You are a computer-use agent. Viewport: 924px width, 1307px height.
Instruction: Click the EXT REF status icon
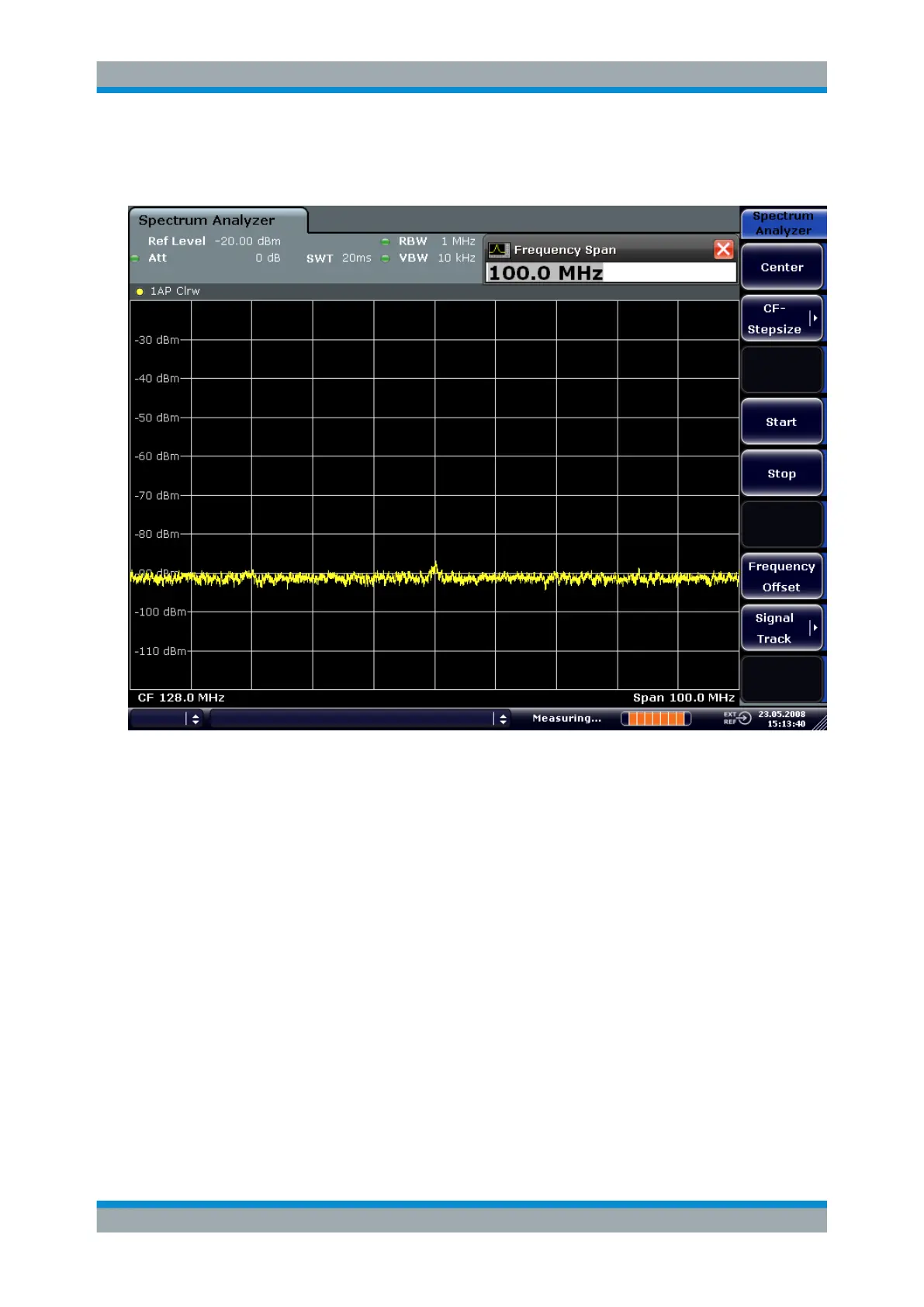click(x=737, y=718)
